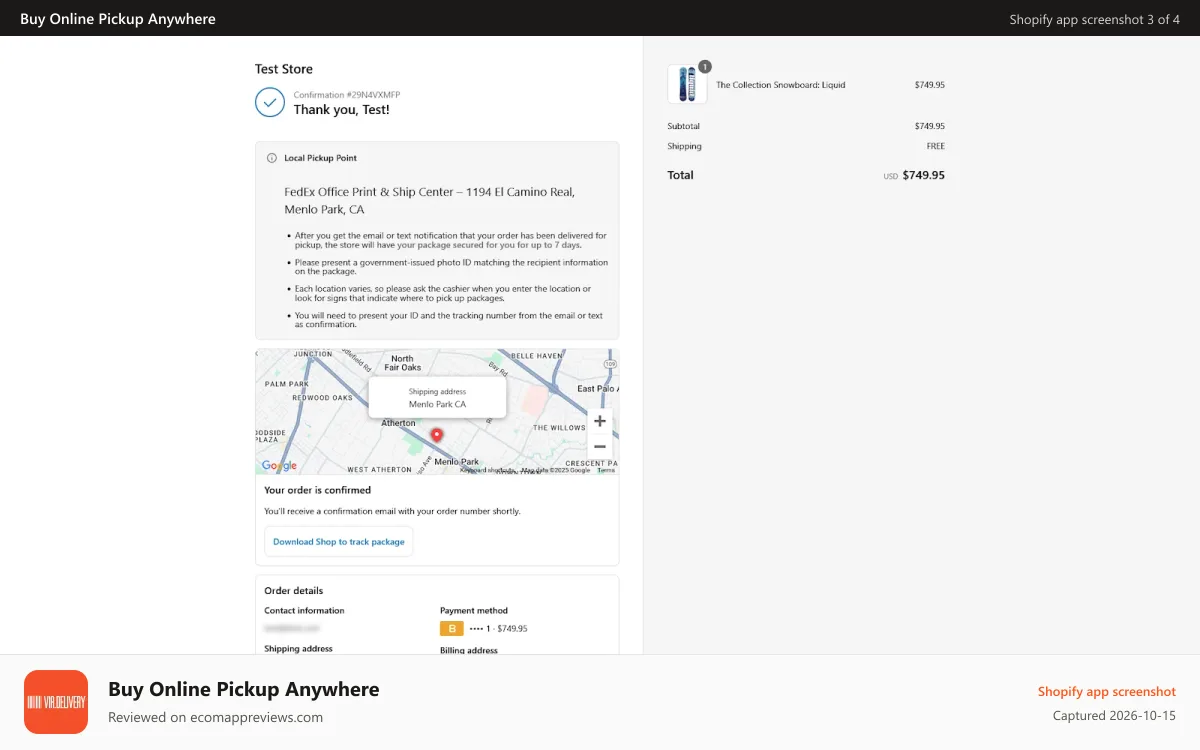The width and height of the screenshot is (1200, 750).
Task: Click the Shipping address heading under Order details
Action: point(298,648)
